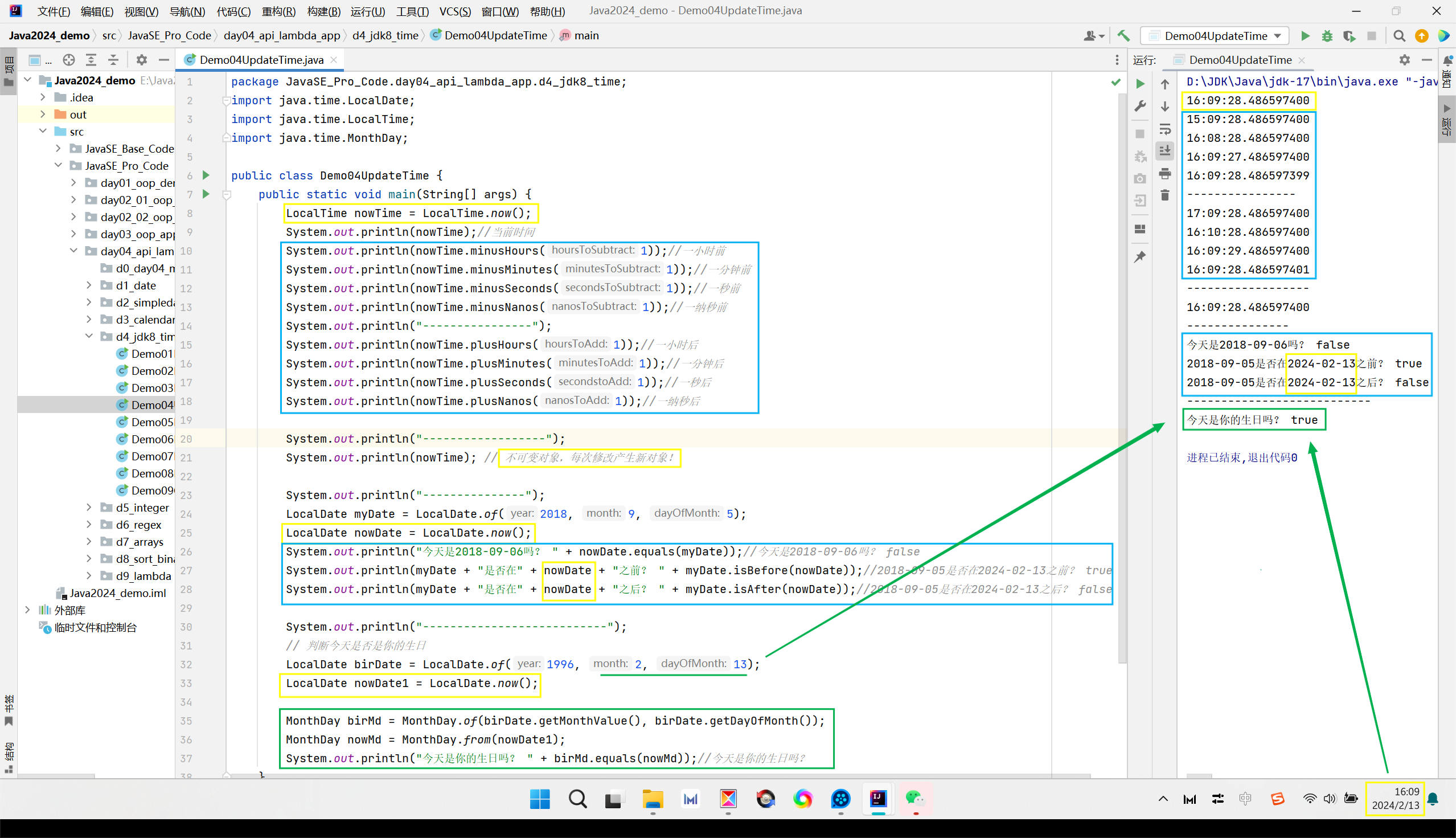Pin the run tab with pin icon

(1140, 257)
